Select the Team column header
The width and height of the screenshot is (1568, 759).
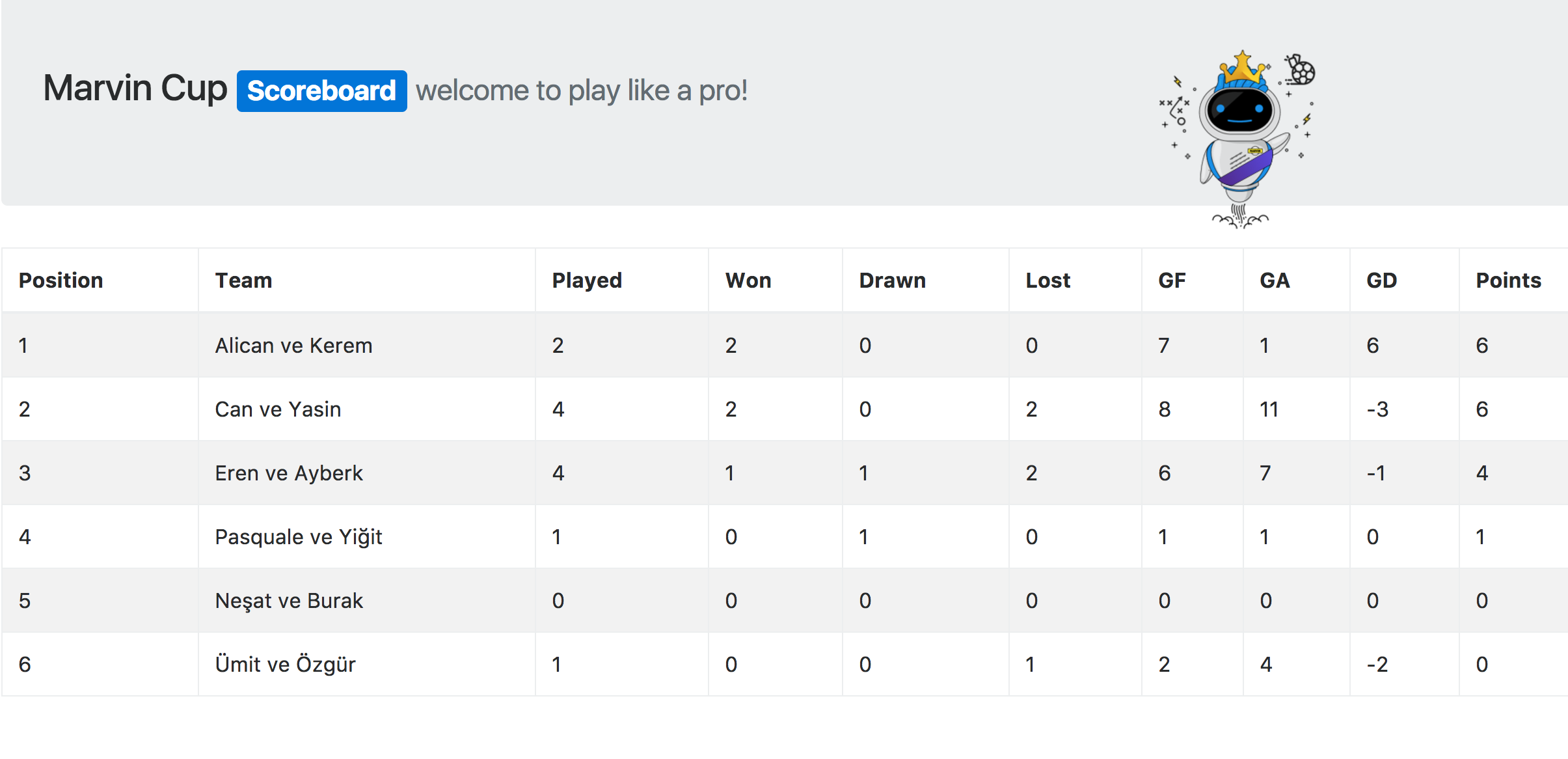(244, 281)
